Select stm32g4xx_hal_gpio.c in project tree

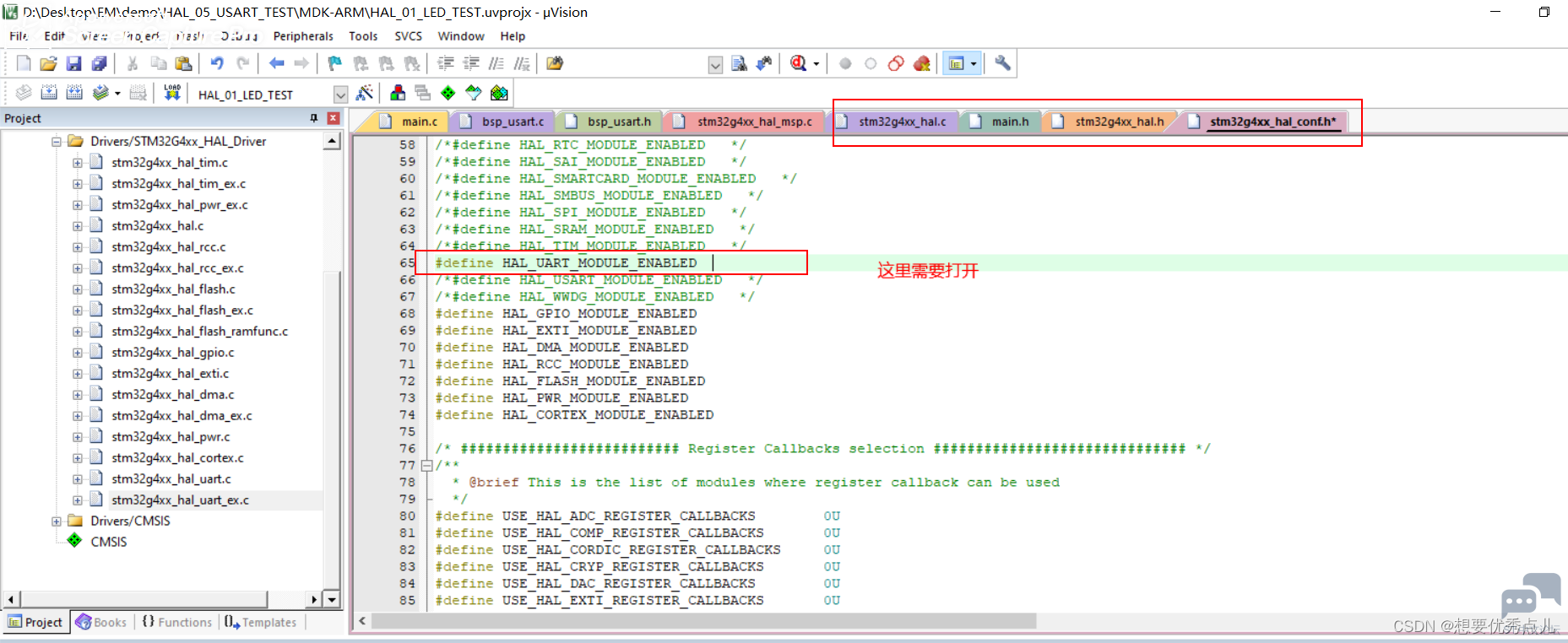tap(173, 353)
